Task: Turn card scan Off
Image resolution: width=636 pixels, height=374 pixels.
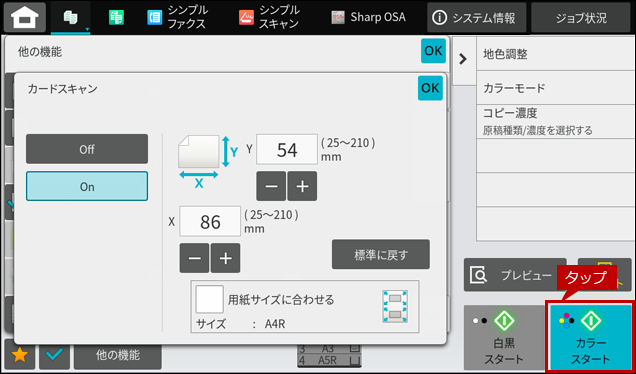Action: point(87,149)
